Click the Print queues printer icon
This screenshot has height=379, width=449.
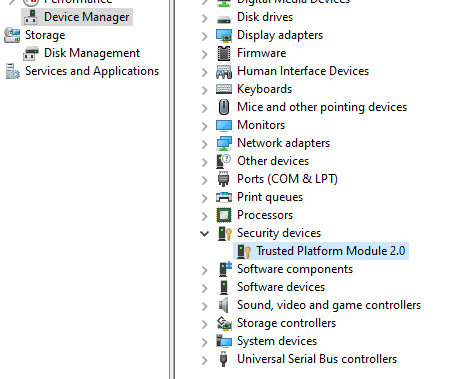[x=224, y=197]
